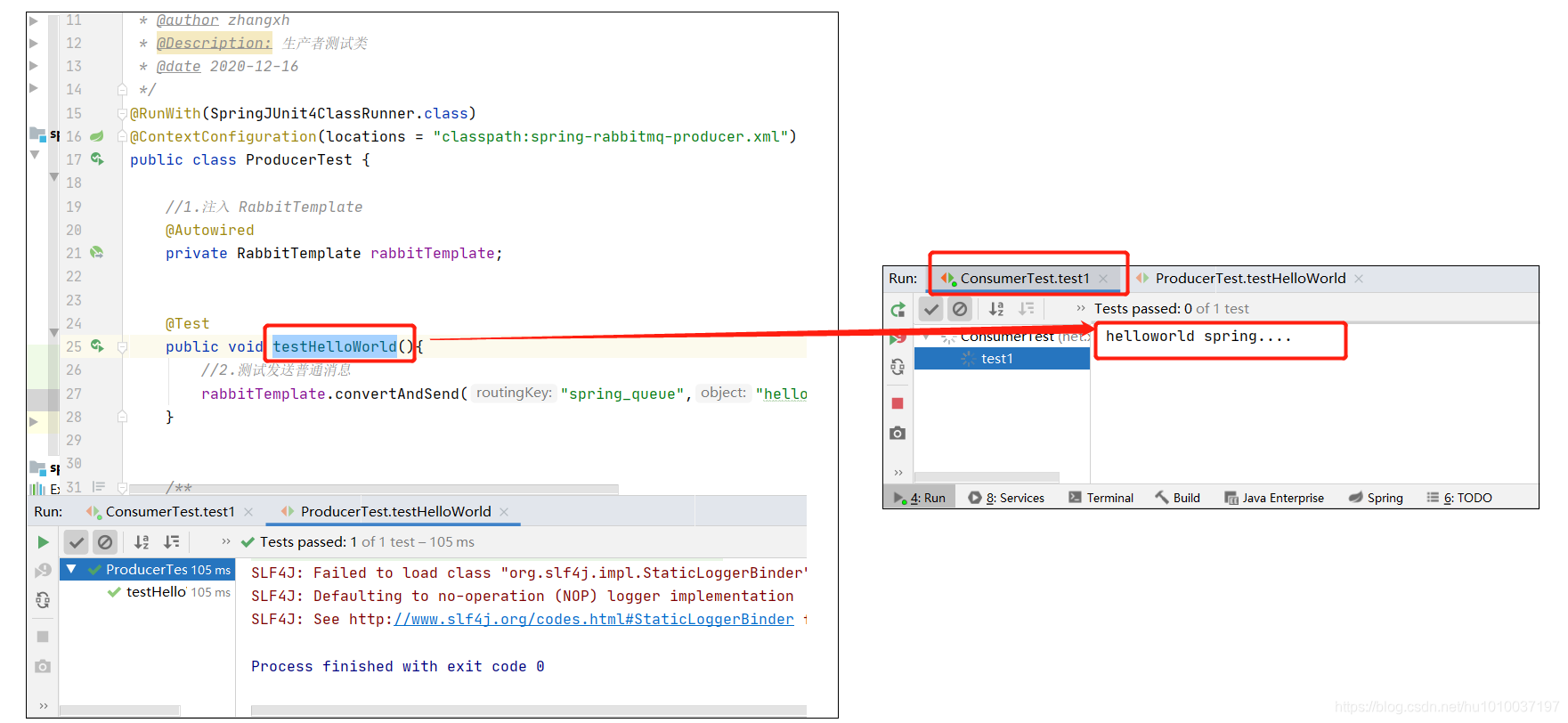Toggle sort-by-duration in the ConsumerTest panel
Viewport: 1568px width, 723px height.
(1026, 309)
